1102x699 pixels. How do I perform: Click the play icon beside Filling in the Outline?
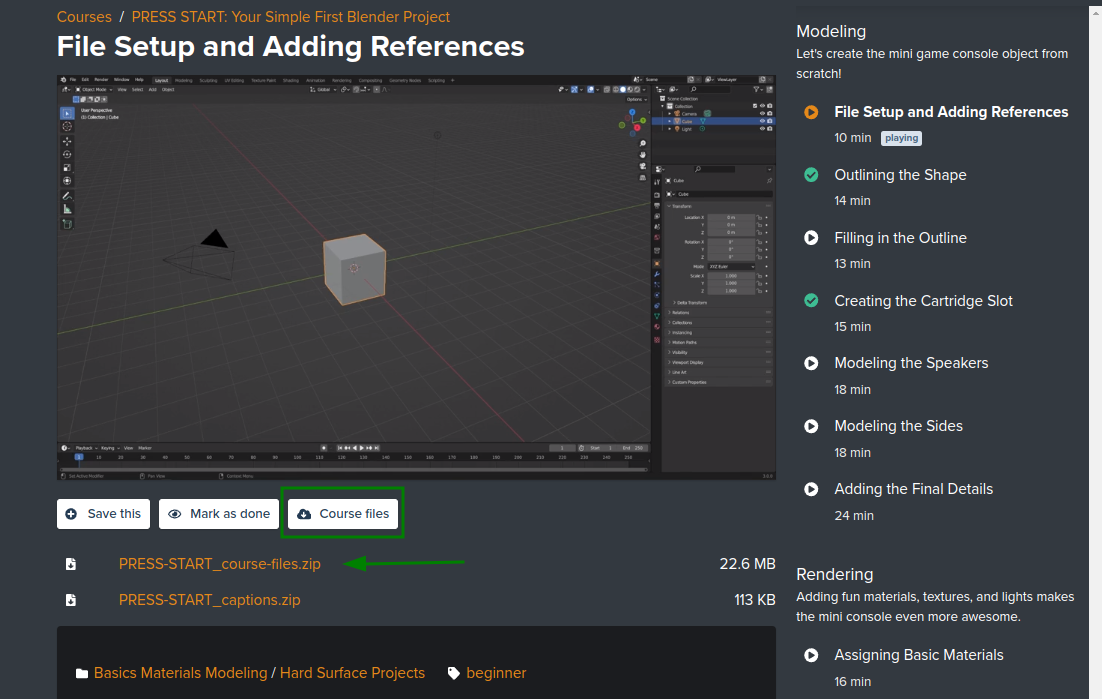812,238
